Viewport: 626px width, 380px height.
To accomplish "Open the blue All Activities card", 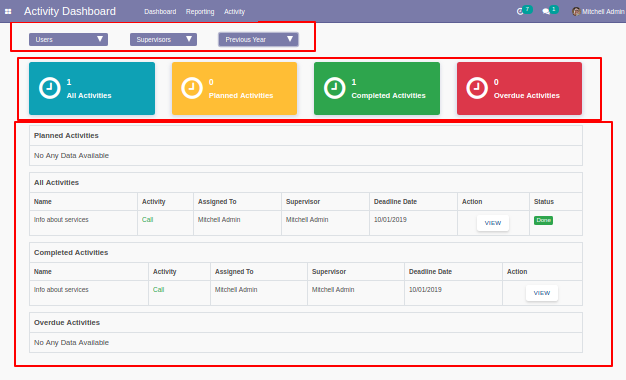I will point(92,89).
